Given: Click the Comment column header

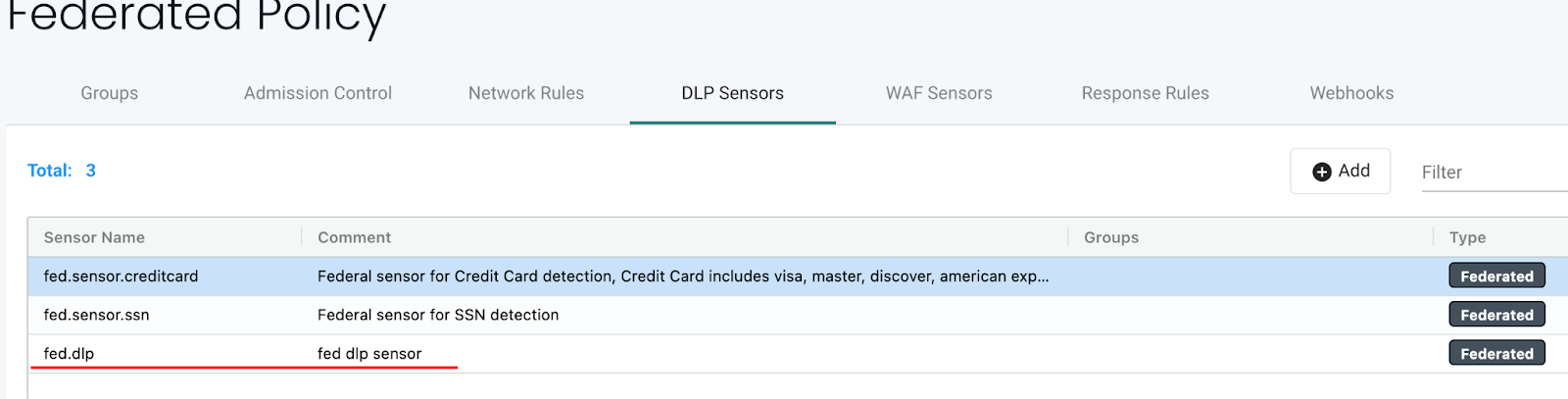Looking at the screenshot, I should pos(354,237).
